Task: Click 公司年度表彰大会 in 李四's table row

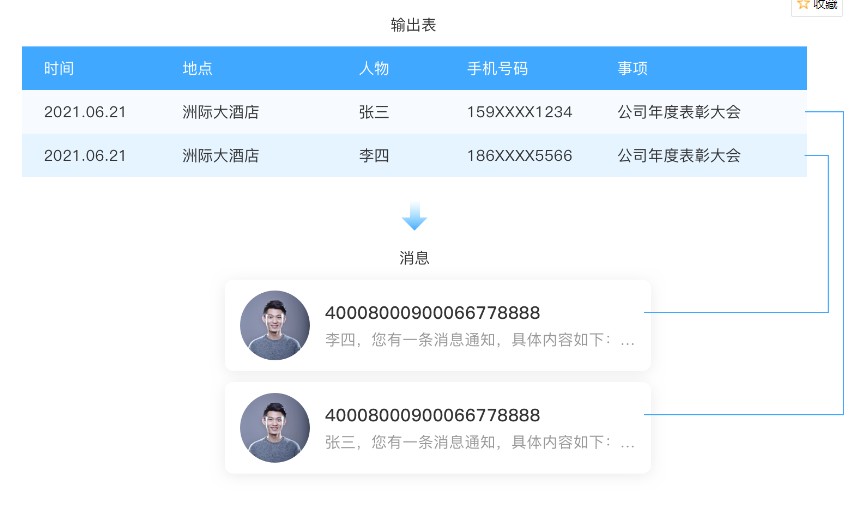Action: pyautogui.click(x=679, y=155)
